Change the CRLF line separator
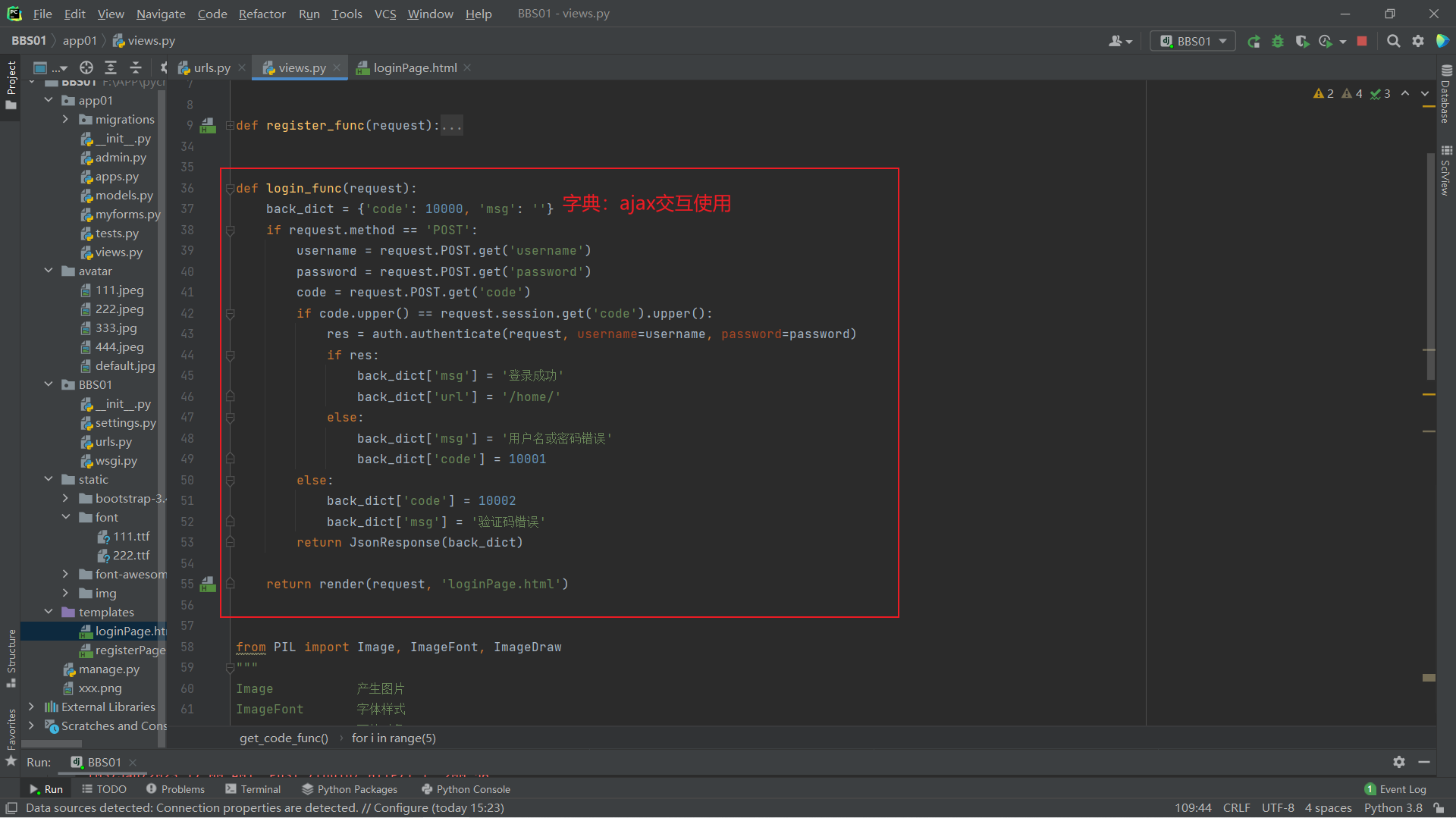1456x818 pixels. [x=1236, y=808]
